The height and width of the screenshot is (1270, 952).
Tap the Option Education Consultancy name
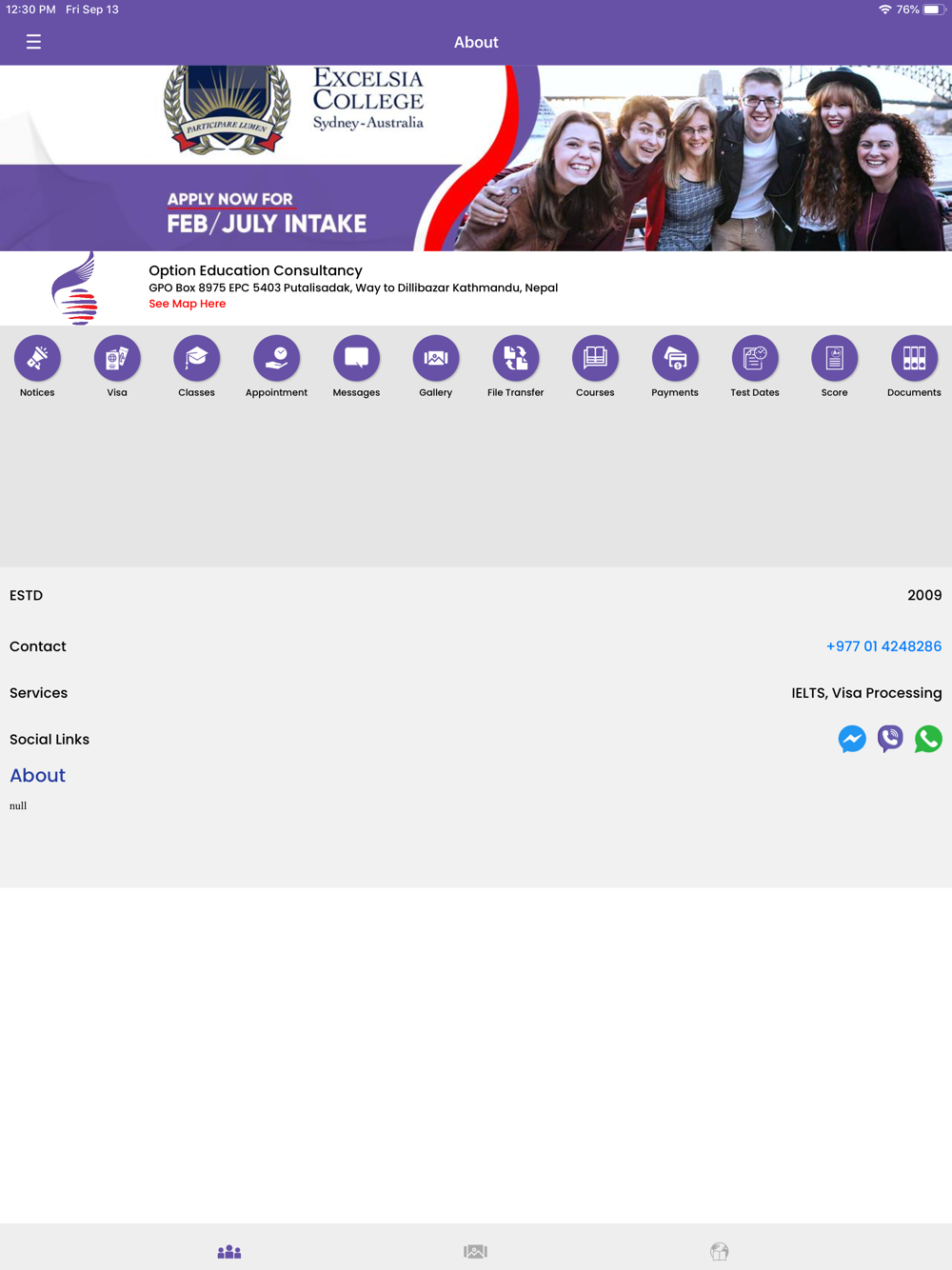(255, 270)
